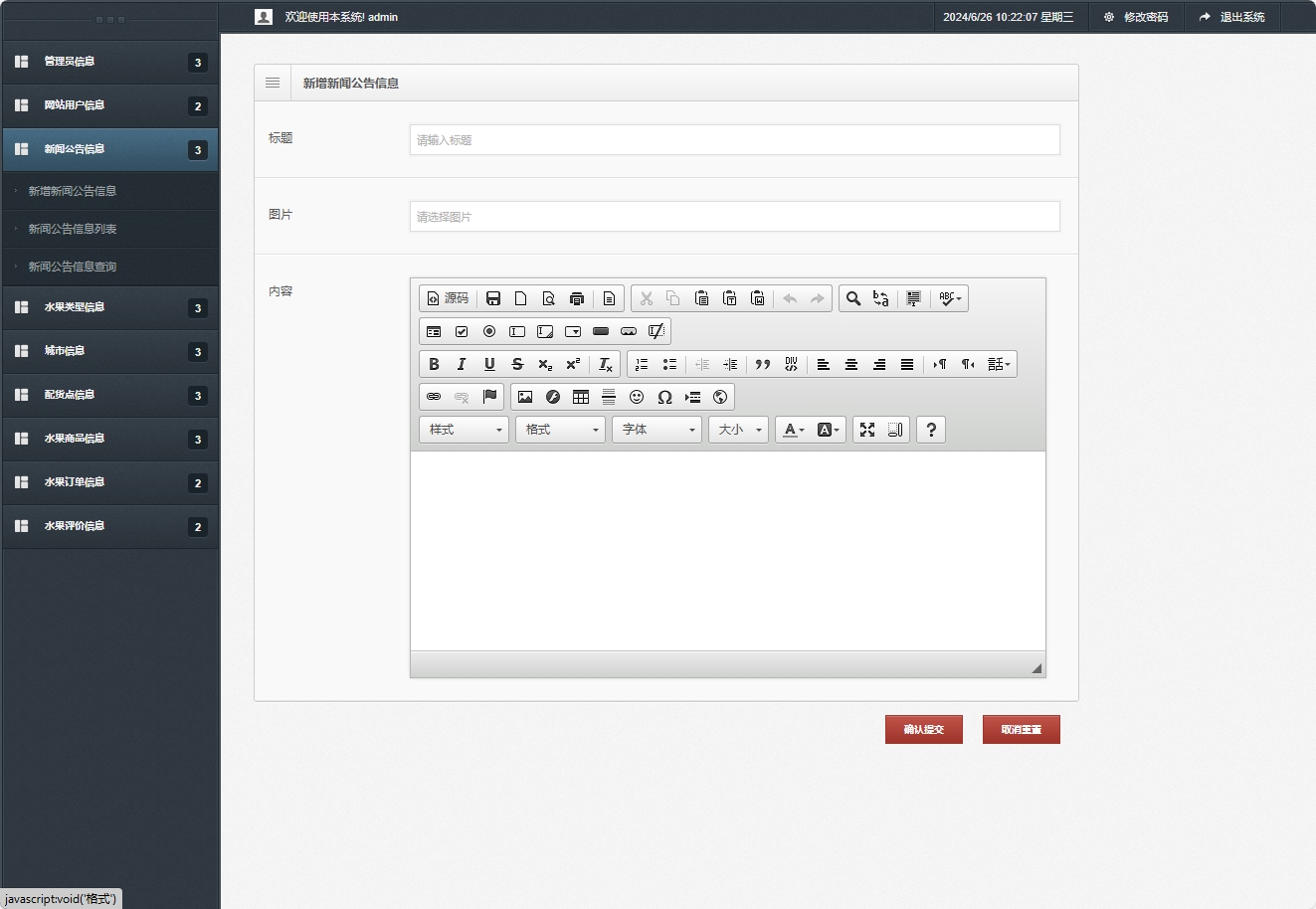Open the smiley emoticon picker
Image resolution: width=1316 pixels, height=909 pixels.
coord(637,397)
